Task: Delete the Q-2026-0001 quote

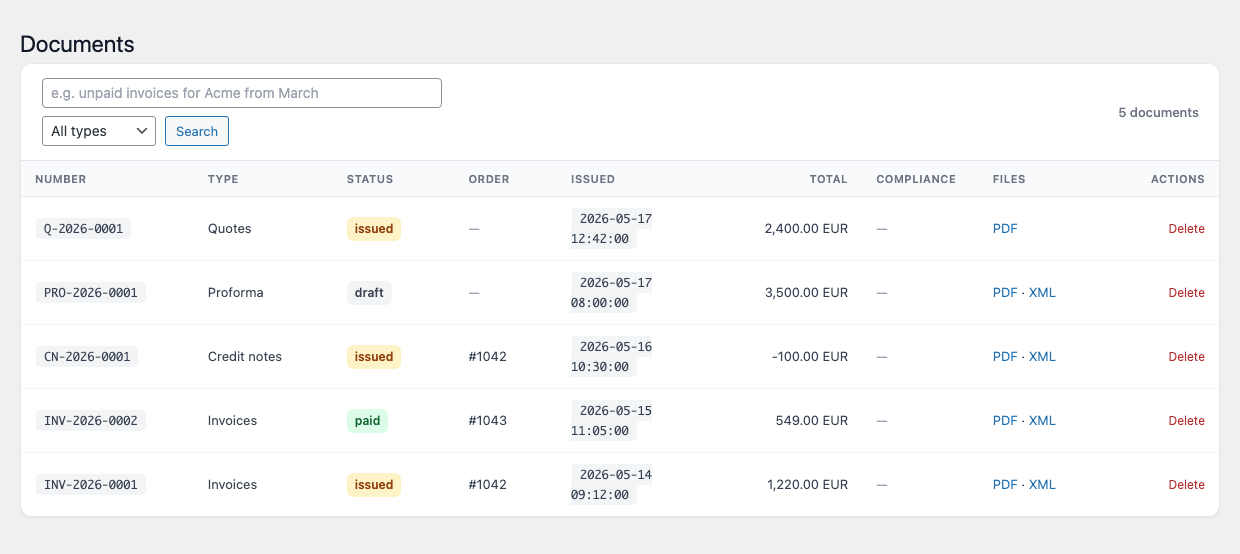Action: click(1186, 229)
